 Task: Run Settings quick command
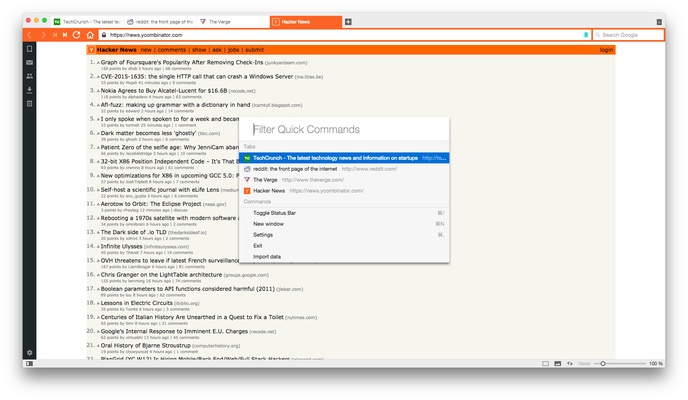point(344,235)
